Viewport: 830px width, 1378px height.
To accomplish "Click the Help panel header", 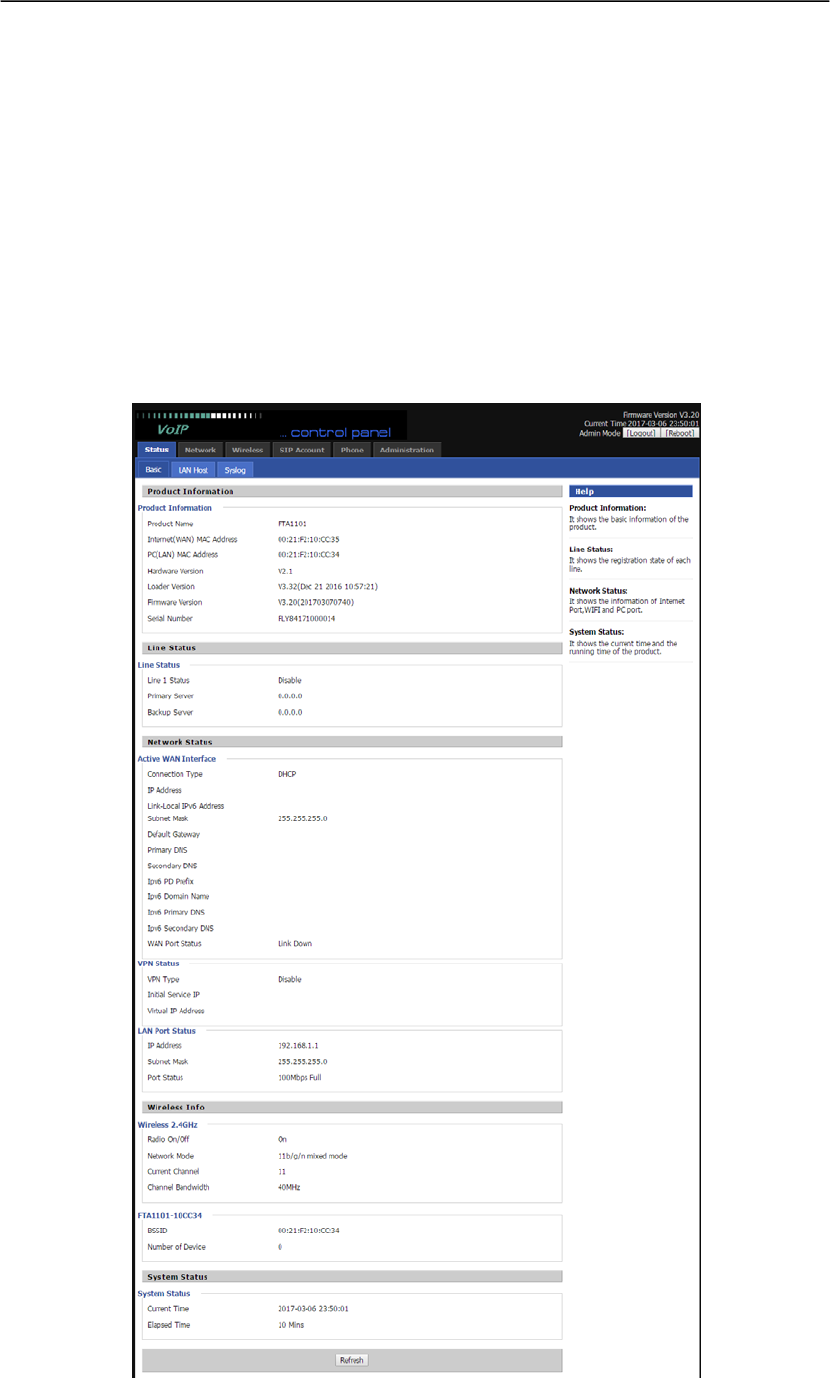I will 630,491.
